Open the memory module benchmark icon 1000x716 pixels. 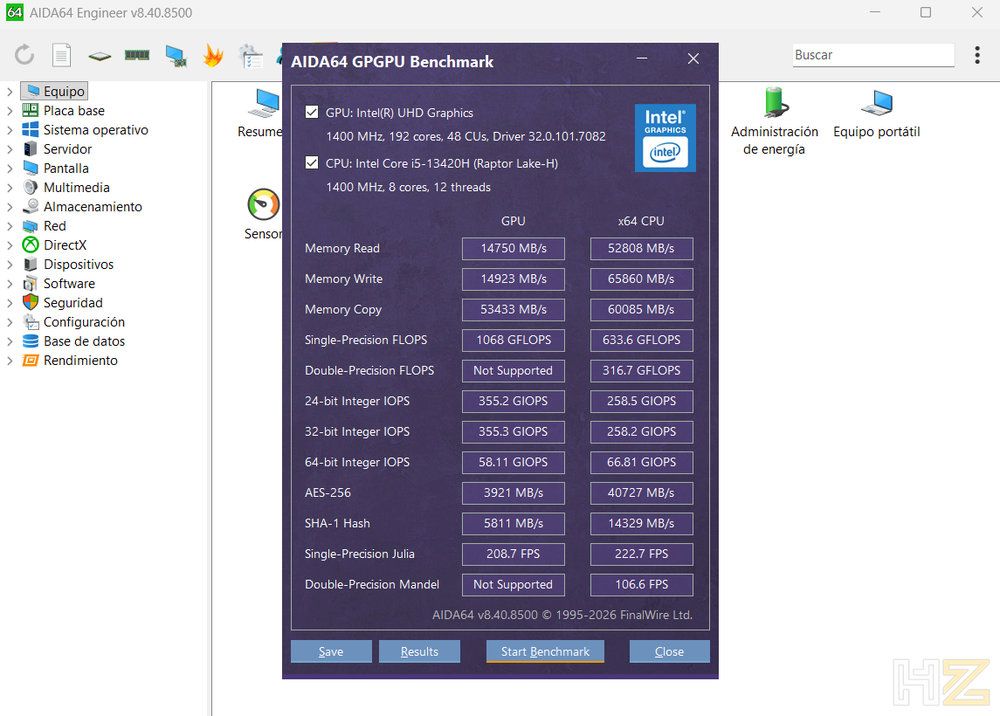137,55
